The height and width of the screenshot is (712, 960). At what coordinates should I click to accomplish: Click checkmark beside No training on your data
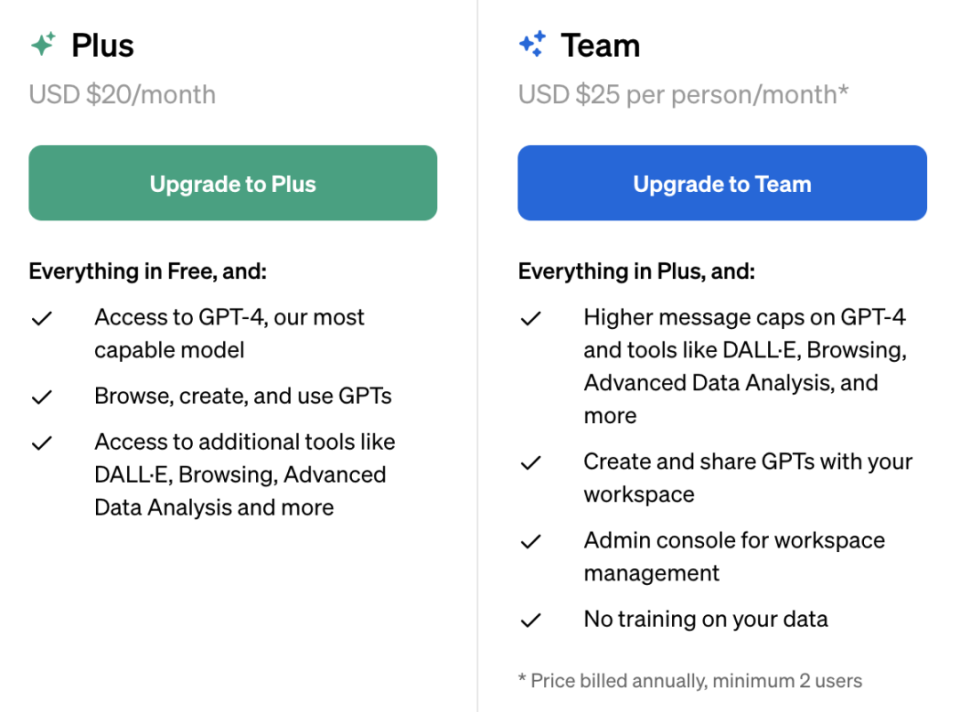[530, 620]
